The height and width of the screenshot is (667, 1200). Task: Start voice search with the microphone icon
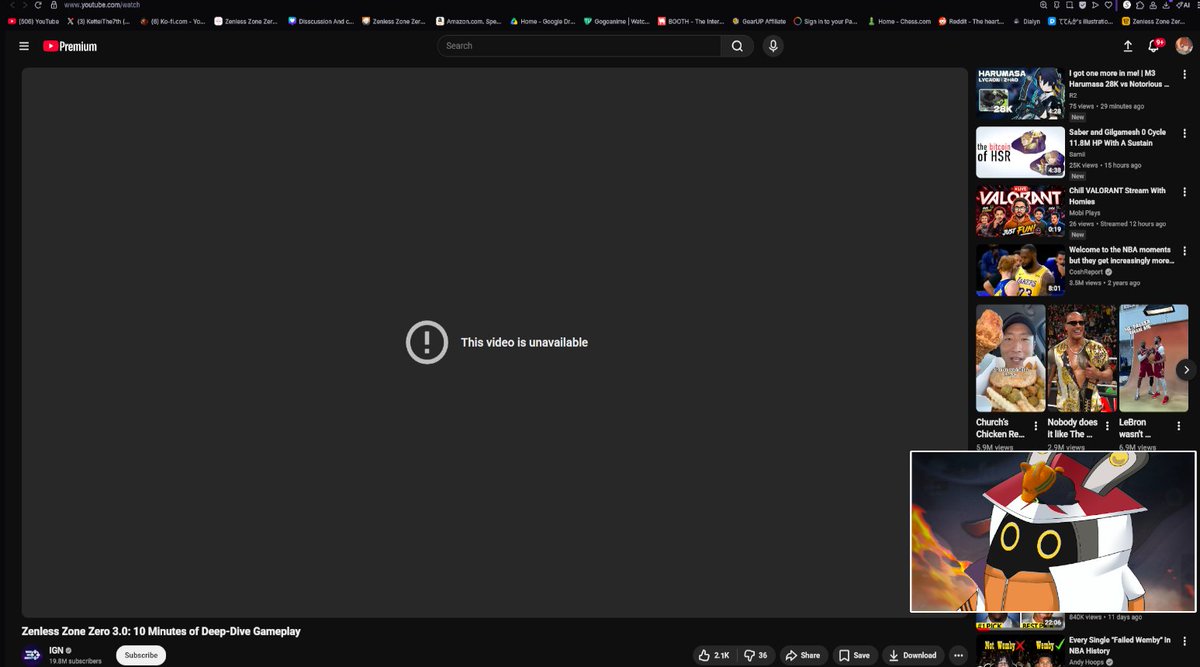click(773, 46)
